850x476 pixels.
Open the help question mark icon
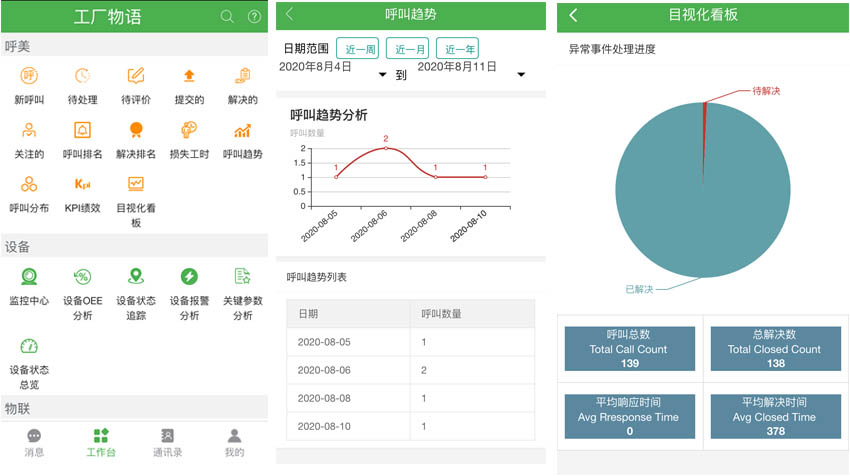pos(254,16)
